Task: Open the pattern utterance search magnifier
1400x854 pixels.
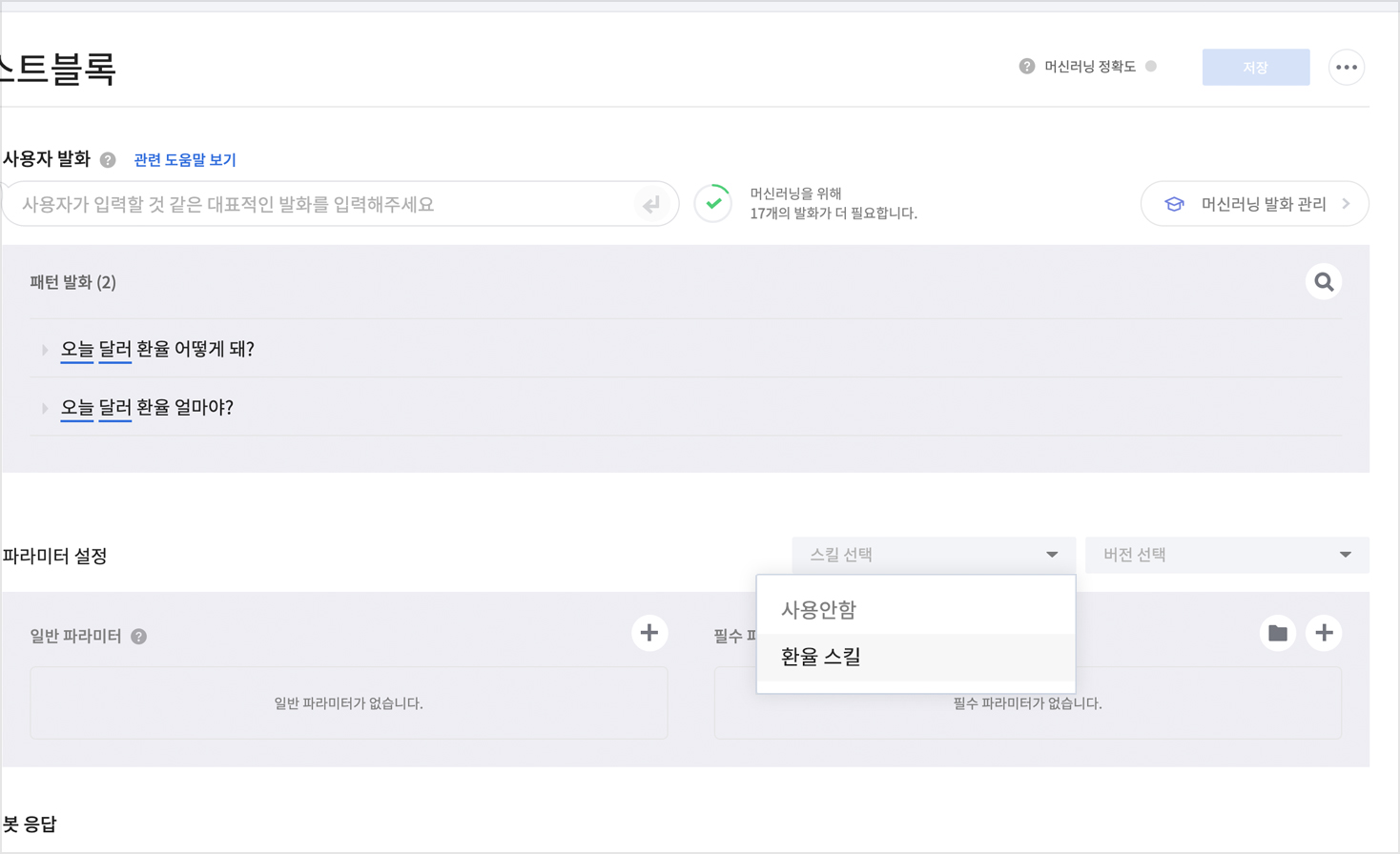Action: (x=1323, y=282)
